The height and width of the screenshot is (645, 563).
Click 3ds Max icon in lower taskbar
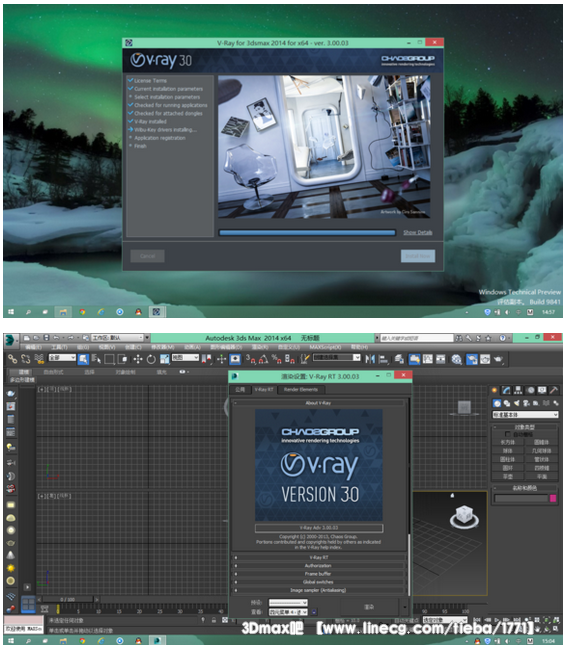(157, 640)
